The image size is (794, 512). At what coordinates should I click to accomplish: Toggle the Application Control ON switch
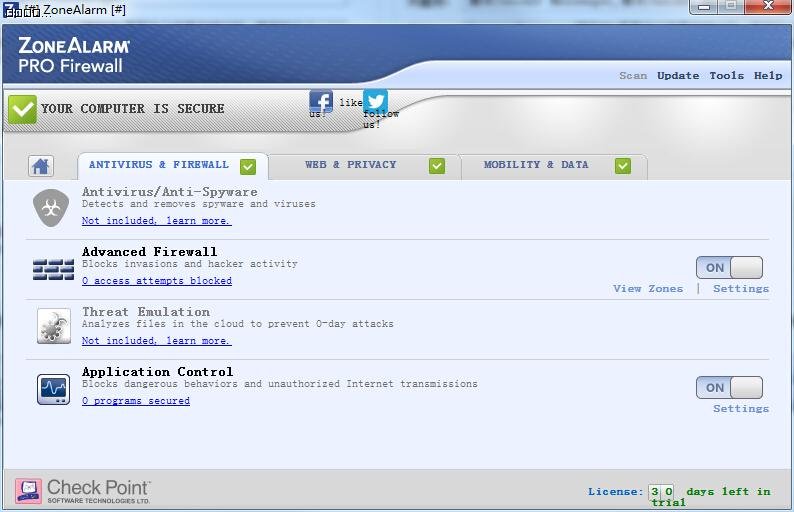tap(729, 387)
